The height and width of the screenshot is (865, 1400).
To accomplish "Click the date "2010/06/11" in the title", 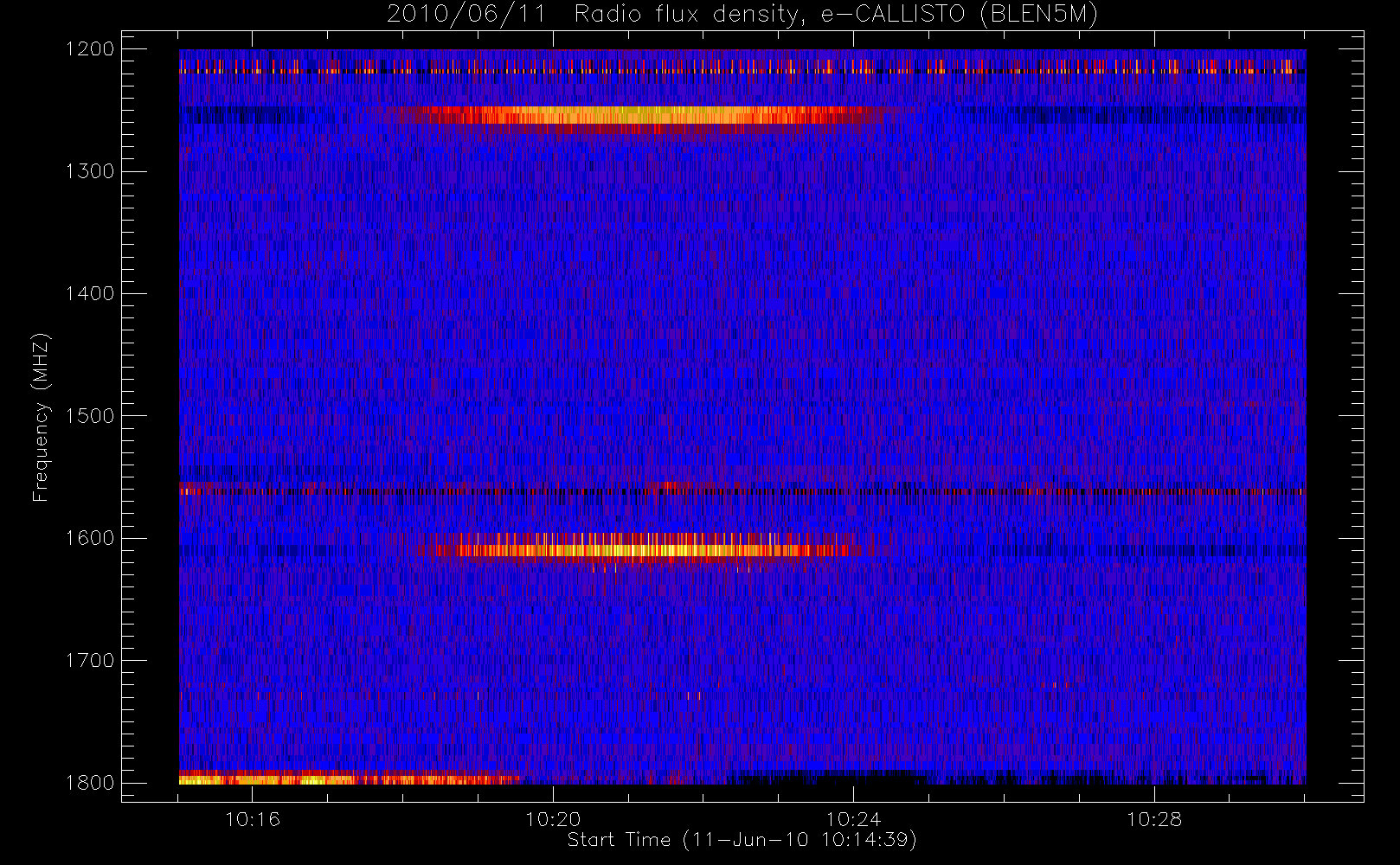I will click(x=466, y=14).
